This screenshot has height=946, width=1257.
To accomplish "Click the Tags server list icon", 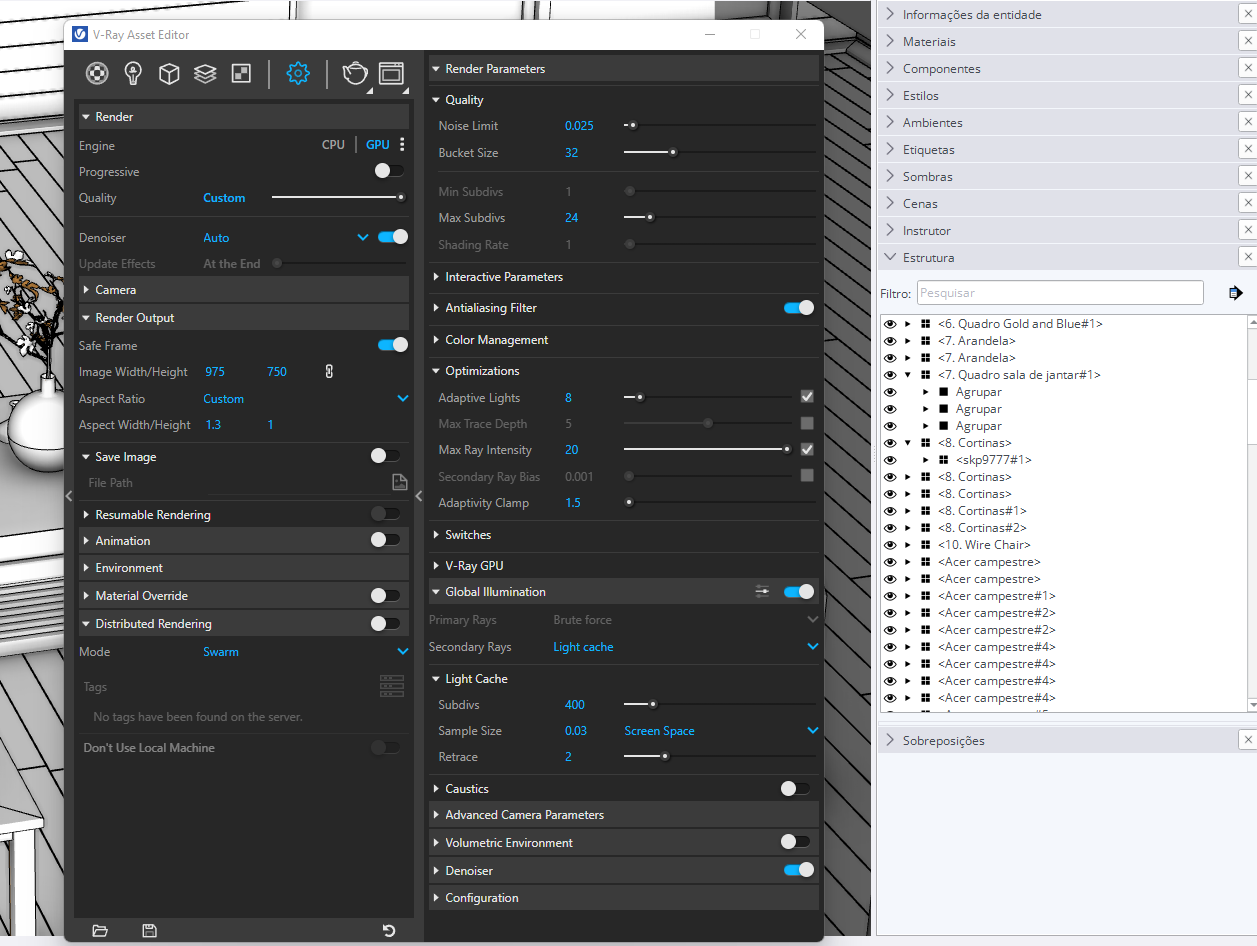I will coord(392,686).
